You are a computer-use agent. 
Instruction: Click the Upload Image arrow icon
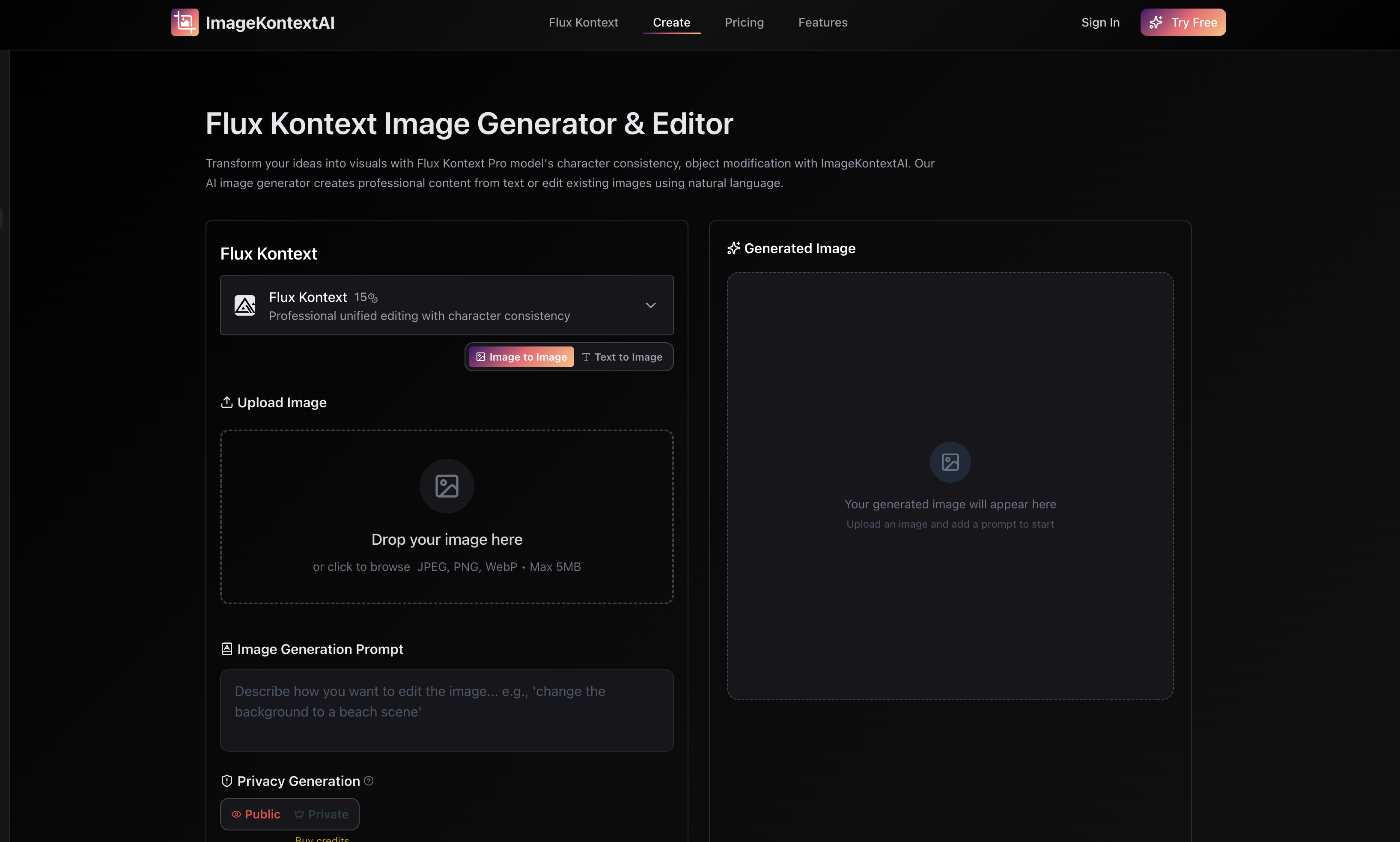[227, 402]
